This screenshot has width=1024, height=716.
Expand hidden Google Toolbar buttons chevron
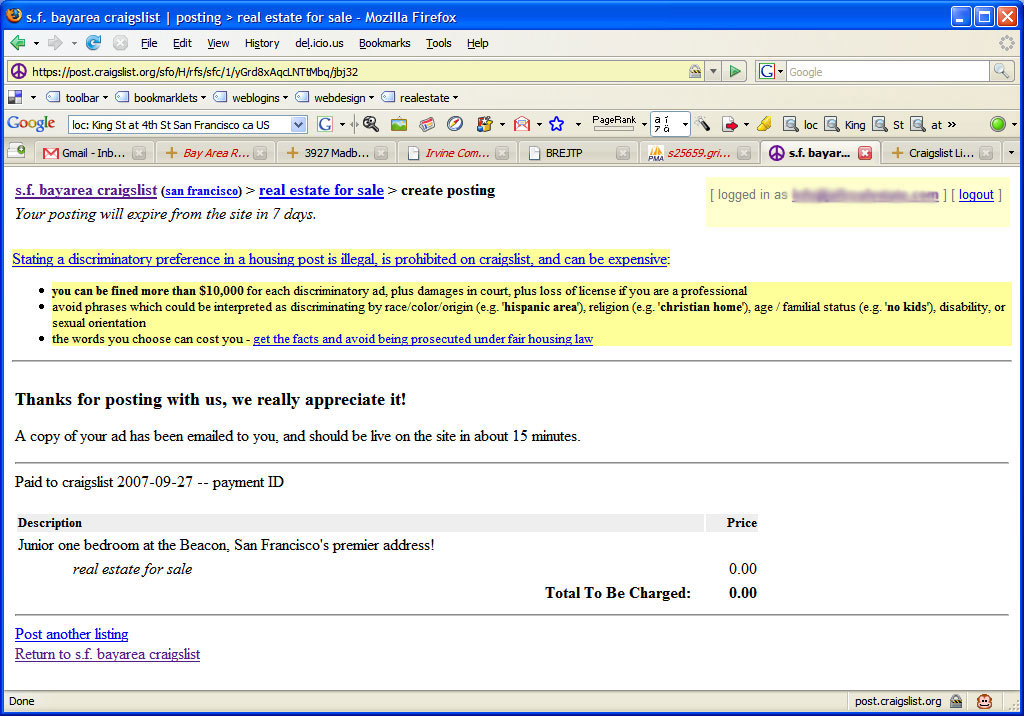pyautogui.click(x=952, y=124)
